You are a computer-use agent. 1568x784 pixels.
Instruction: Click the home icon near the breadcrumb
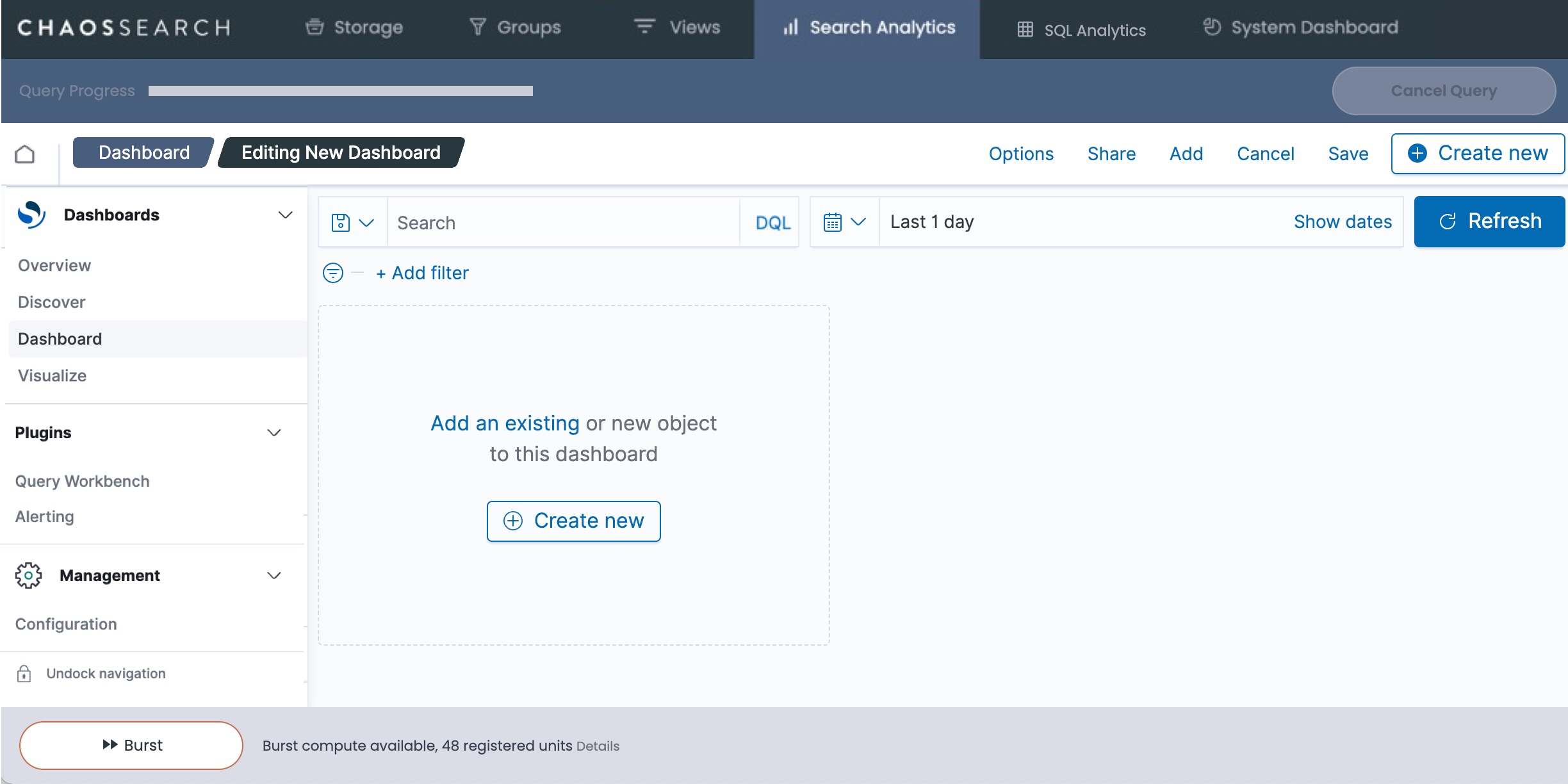24,153
